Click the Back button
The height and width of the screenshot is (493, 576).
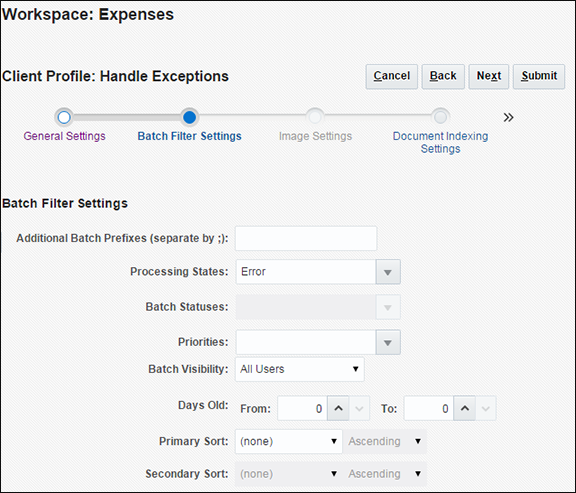443,76
